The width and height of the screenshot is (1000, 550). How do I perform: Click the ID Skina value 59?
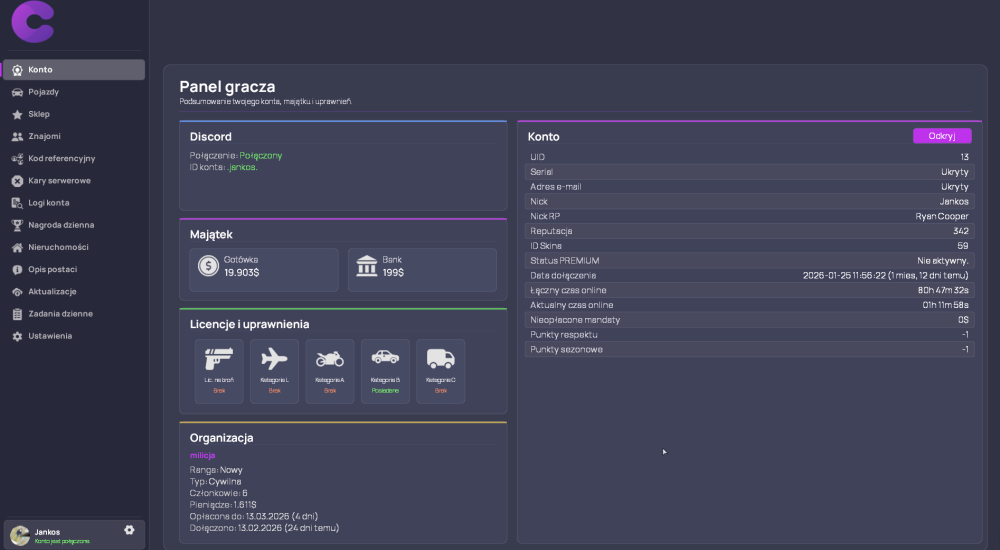[x=963, y=246]
